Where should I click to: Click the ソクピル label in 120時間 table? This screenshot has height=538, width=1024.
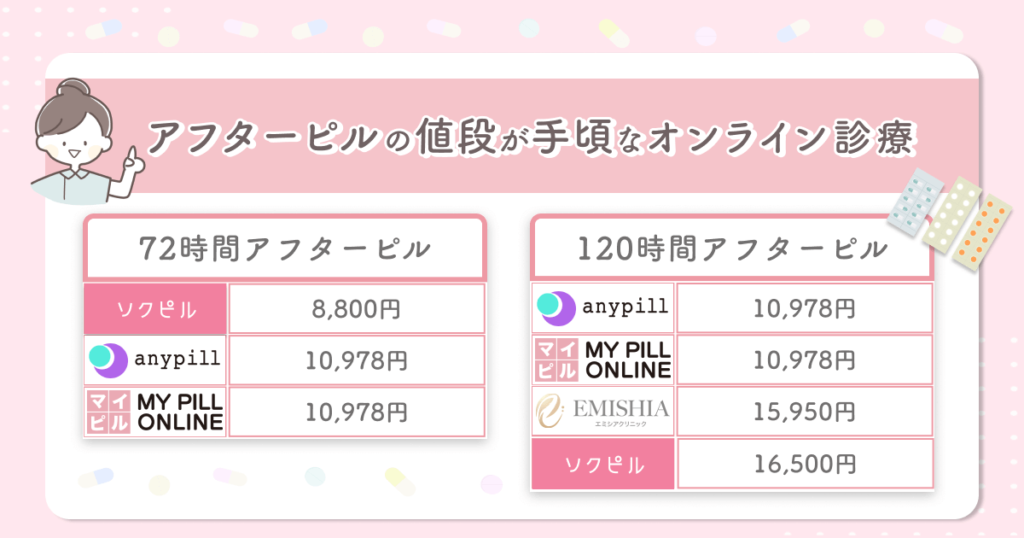603,464
